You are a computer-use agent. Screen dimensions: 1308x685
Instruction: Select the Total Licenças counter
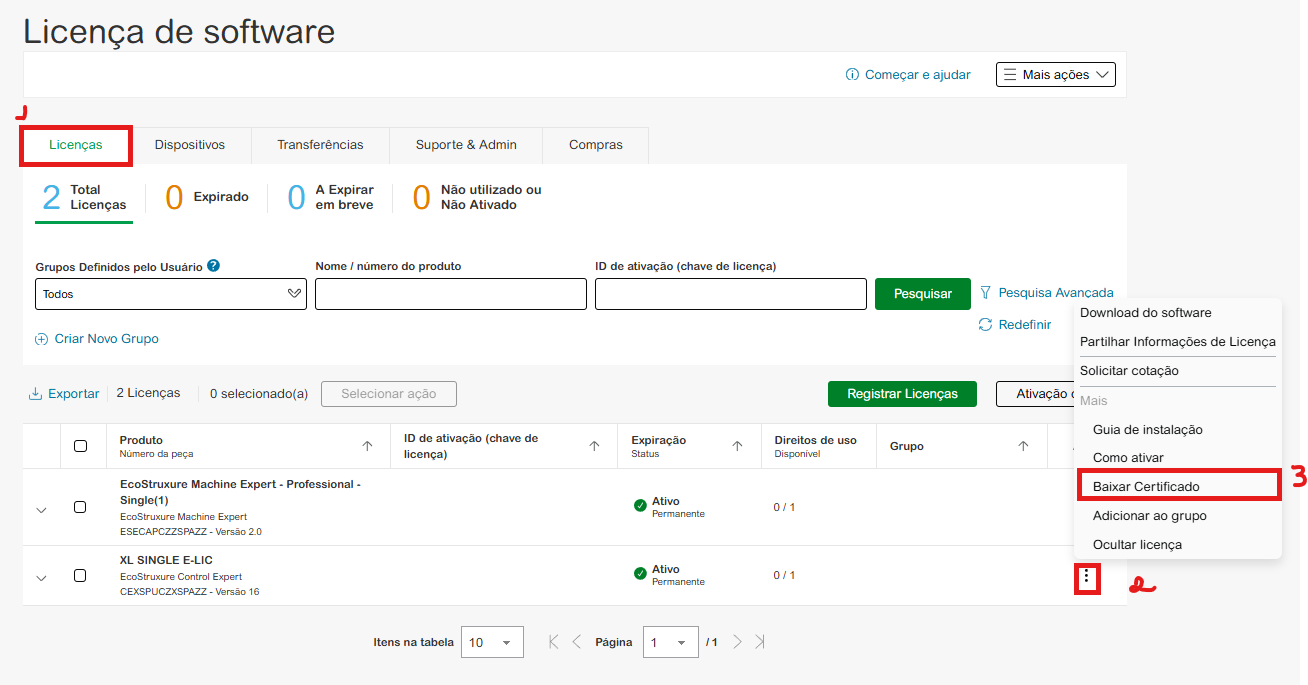pyautogui.click(x=84, y=197)
